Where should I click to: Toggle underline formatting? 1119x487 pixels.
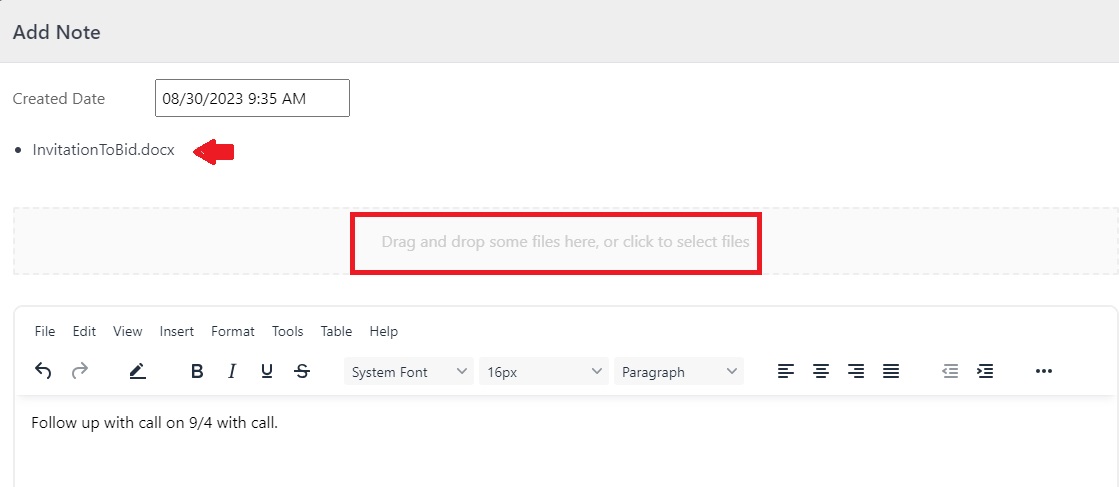click(267, 371)
